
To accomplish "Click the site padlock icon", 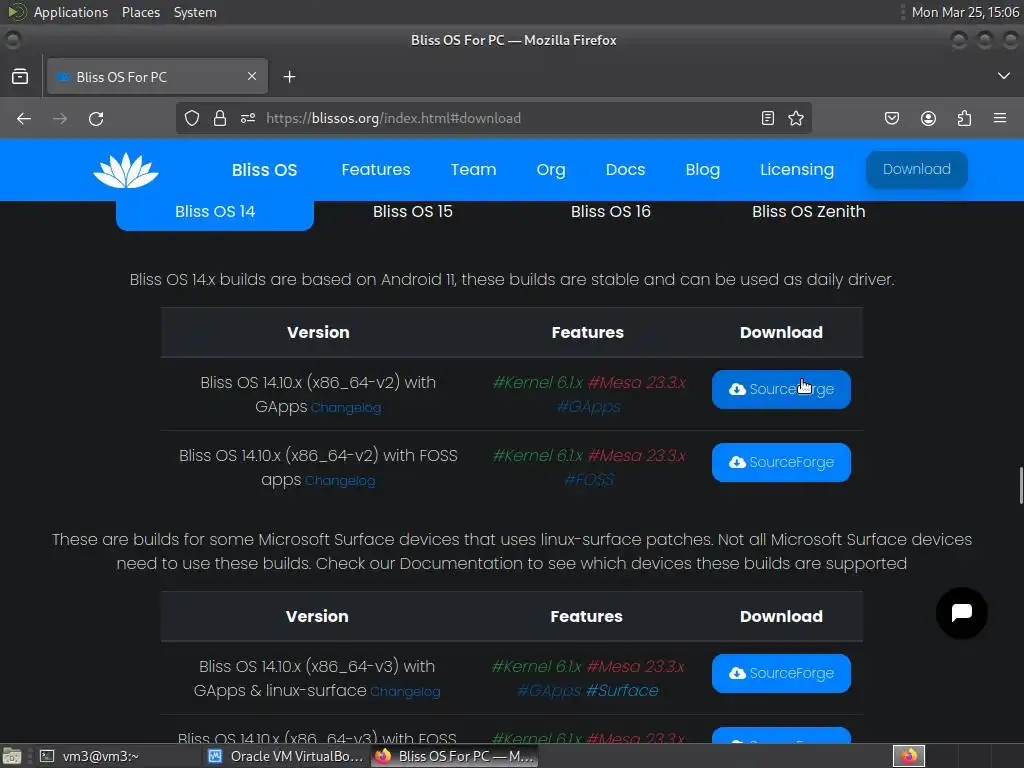I will click(x=220, y=118).
